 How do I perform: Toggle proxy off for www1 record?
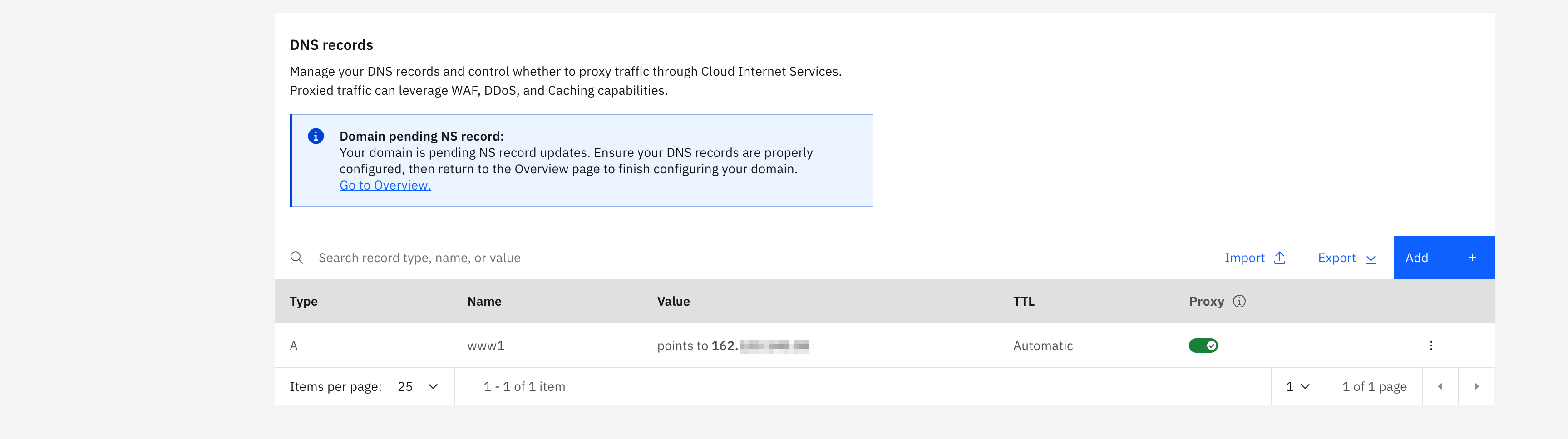click(x=1203, y=346)
